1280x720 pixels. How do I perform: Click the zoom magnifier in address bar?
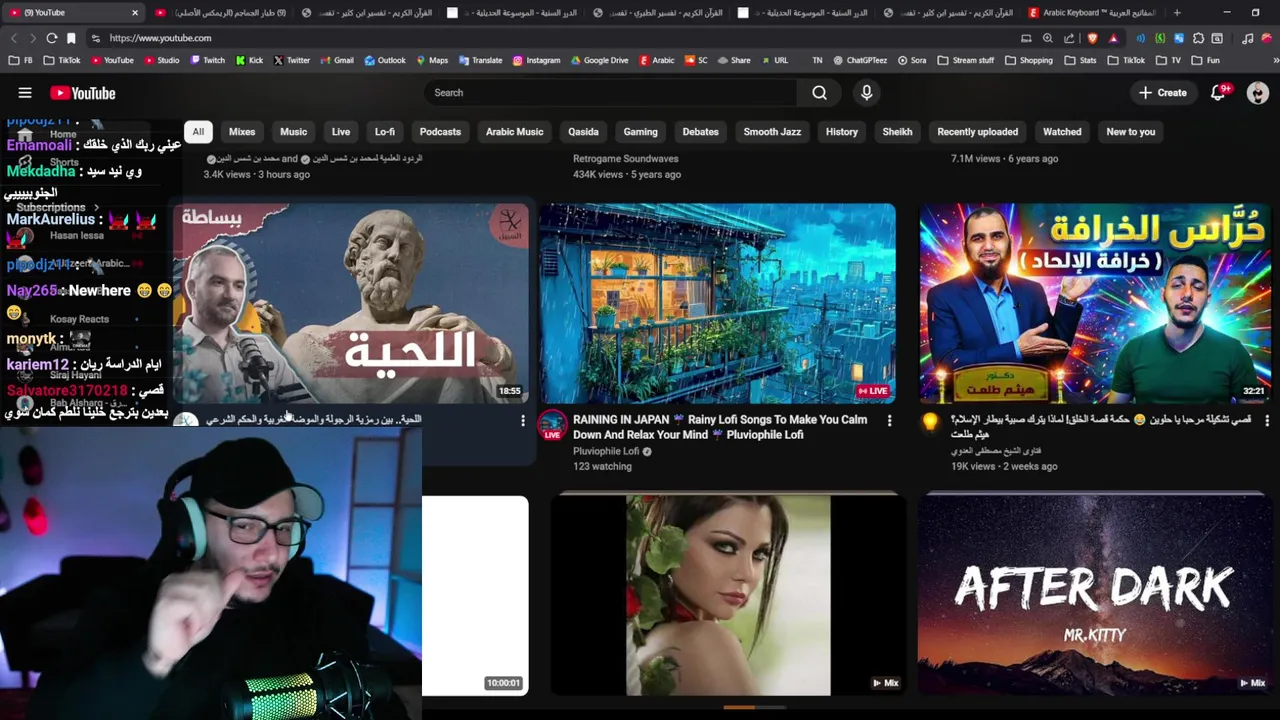click(x=1047, y=38)
